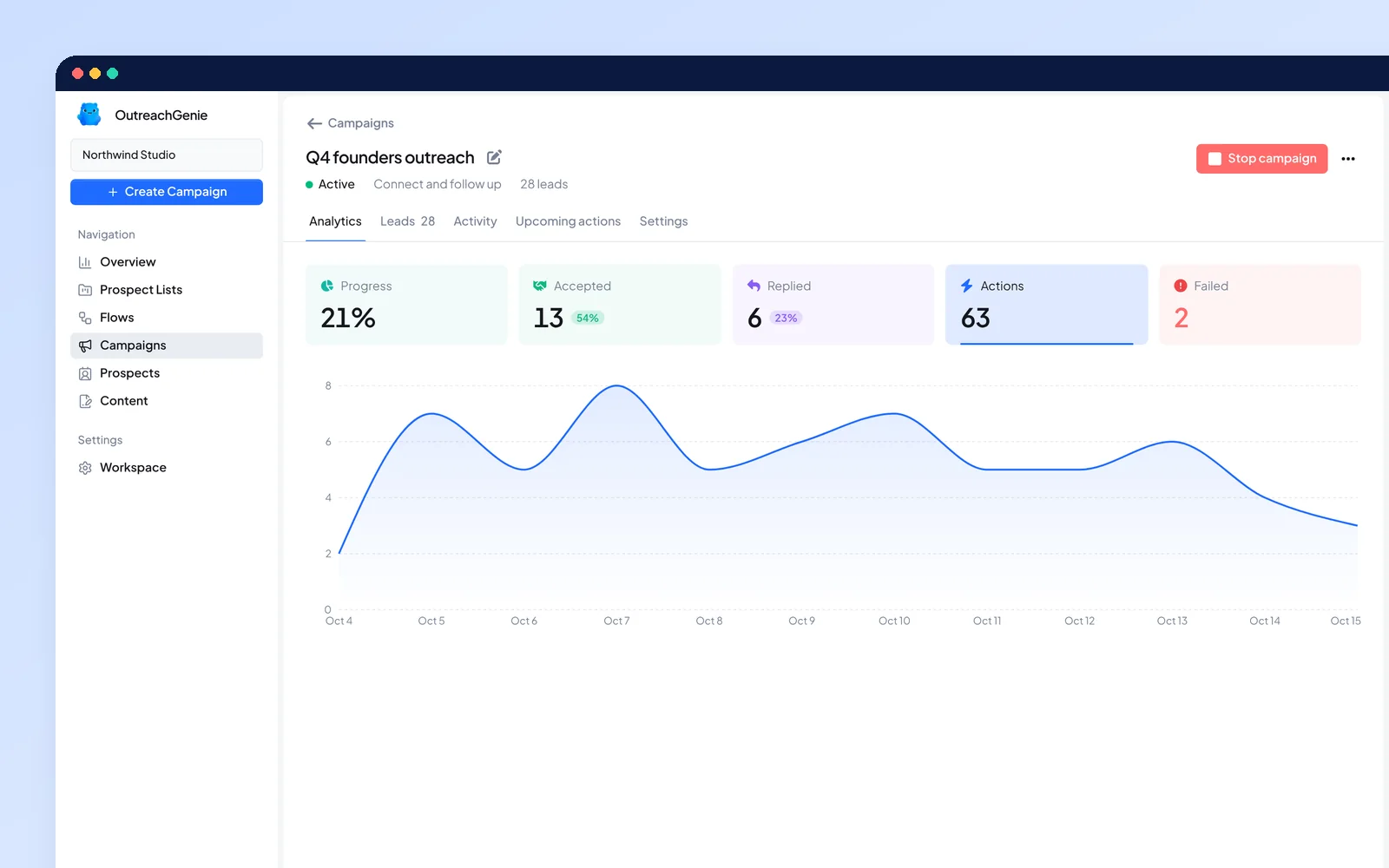Switch to the Leads tab
Screen dimensions: 1389x868
click(407, 221)
